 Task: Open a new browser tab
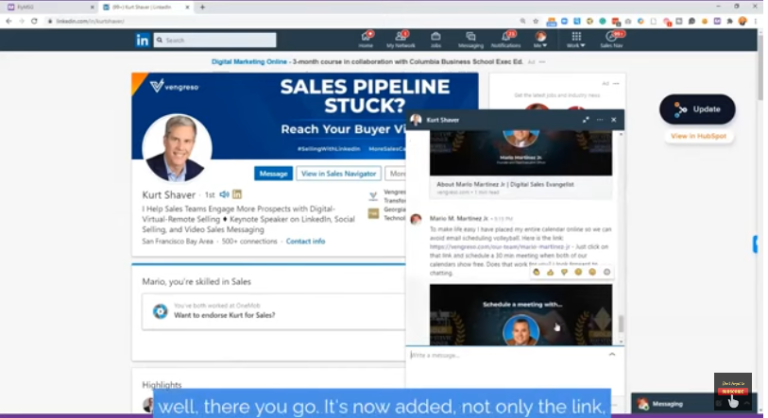pyautogui.click(x=202, y=7)
